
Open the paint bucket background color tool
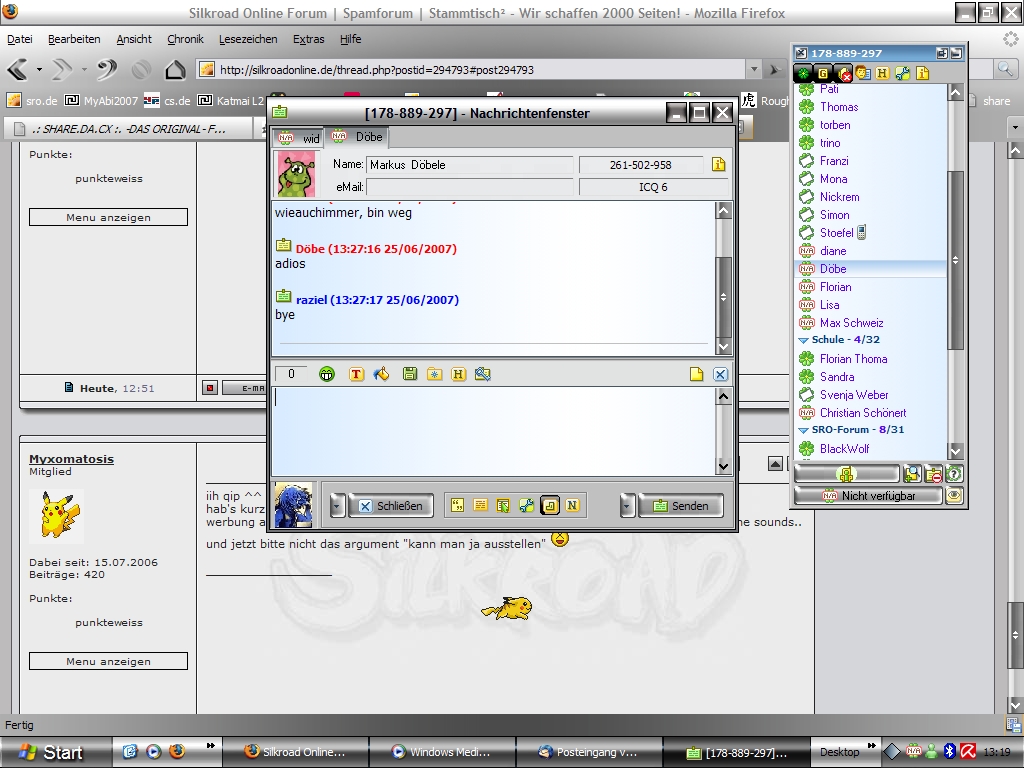coord(381,374)
